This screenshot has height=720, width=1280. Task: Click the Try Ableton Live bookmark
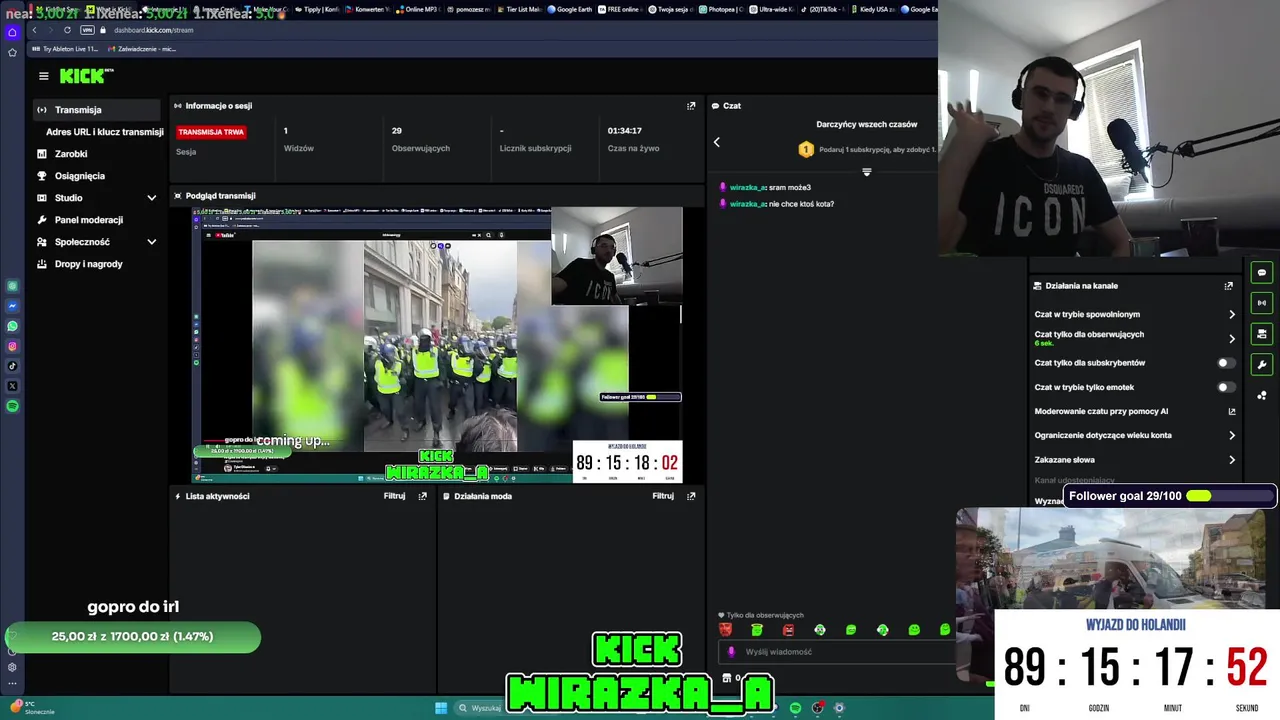pyautogui.click(x=67, y=49)
